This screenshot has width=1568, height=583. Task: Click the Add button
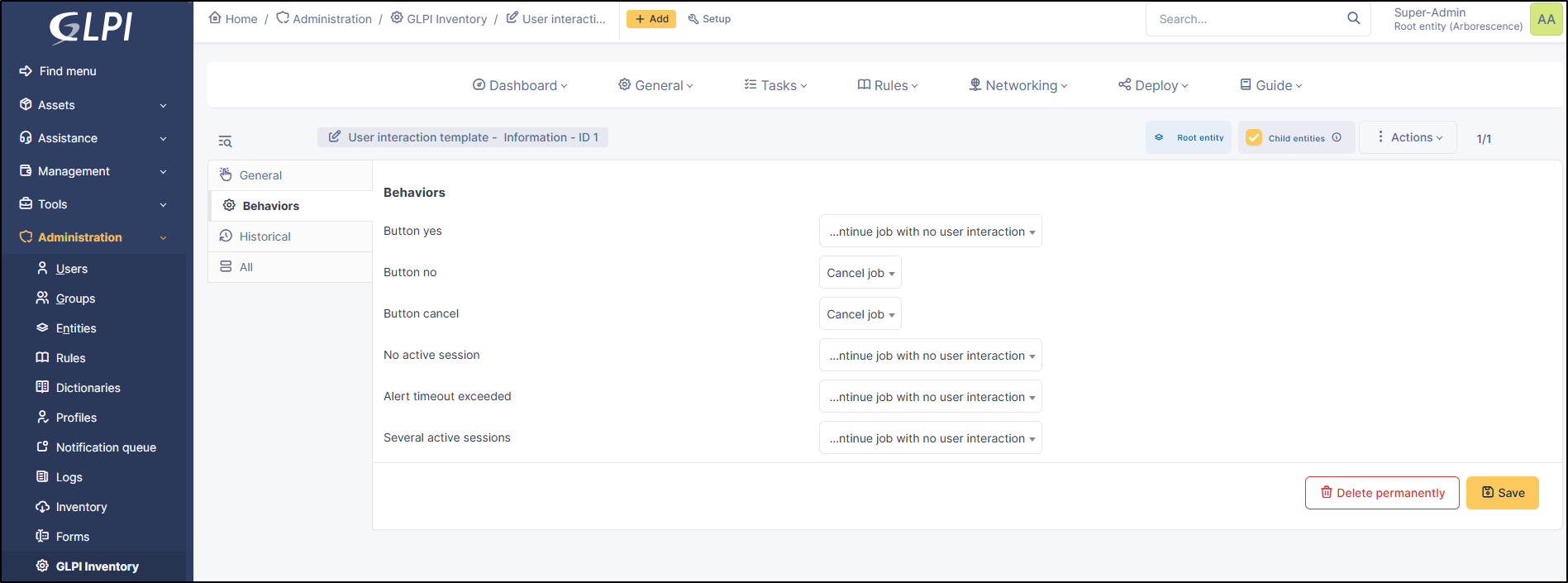(651, 19)
